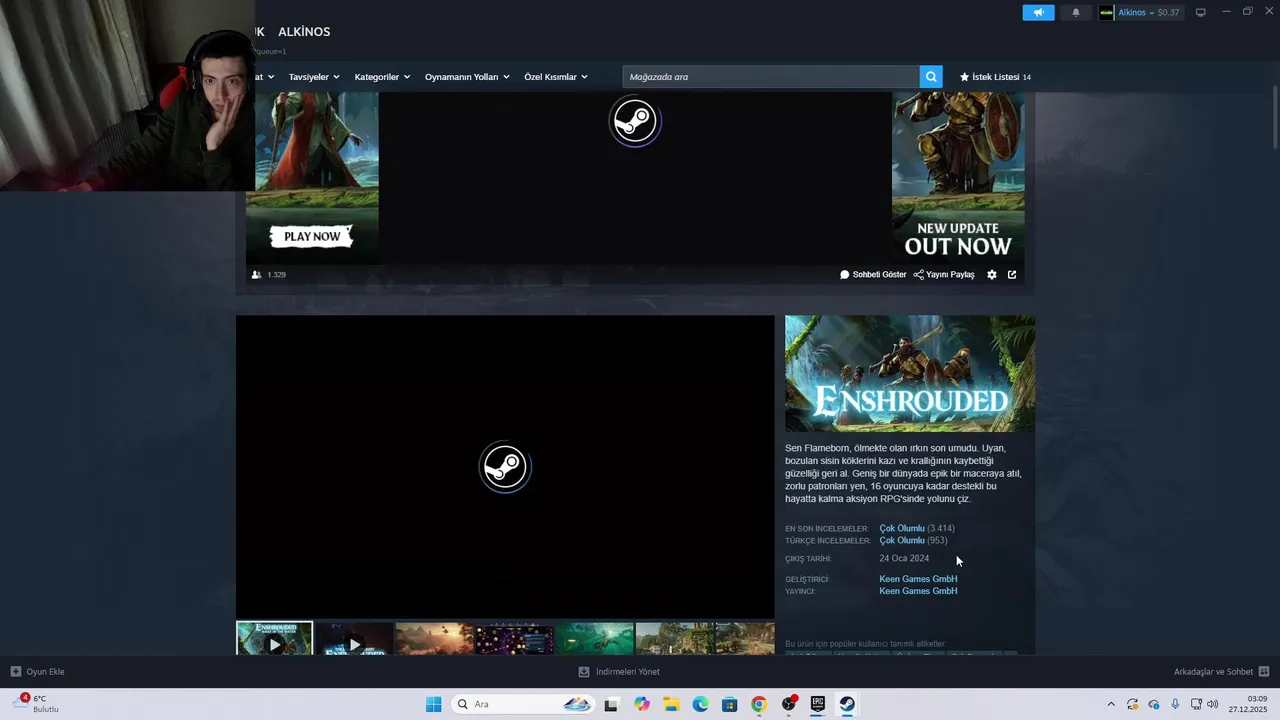The image size is (1280, 720).
Task: Open Epic Games Launcher from taskbar
Action: (x=817, y=704)
